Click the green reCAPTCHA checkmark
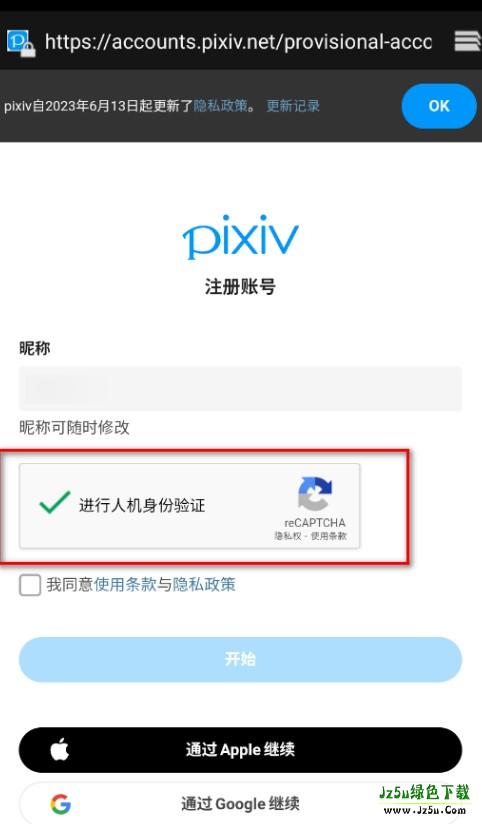Screen dimensions: 482x824 coord(55,502)
